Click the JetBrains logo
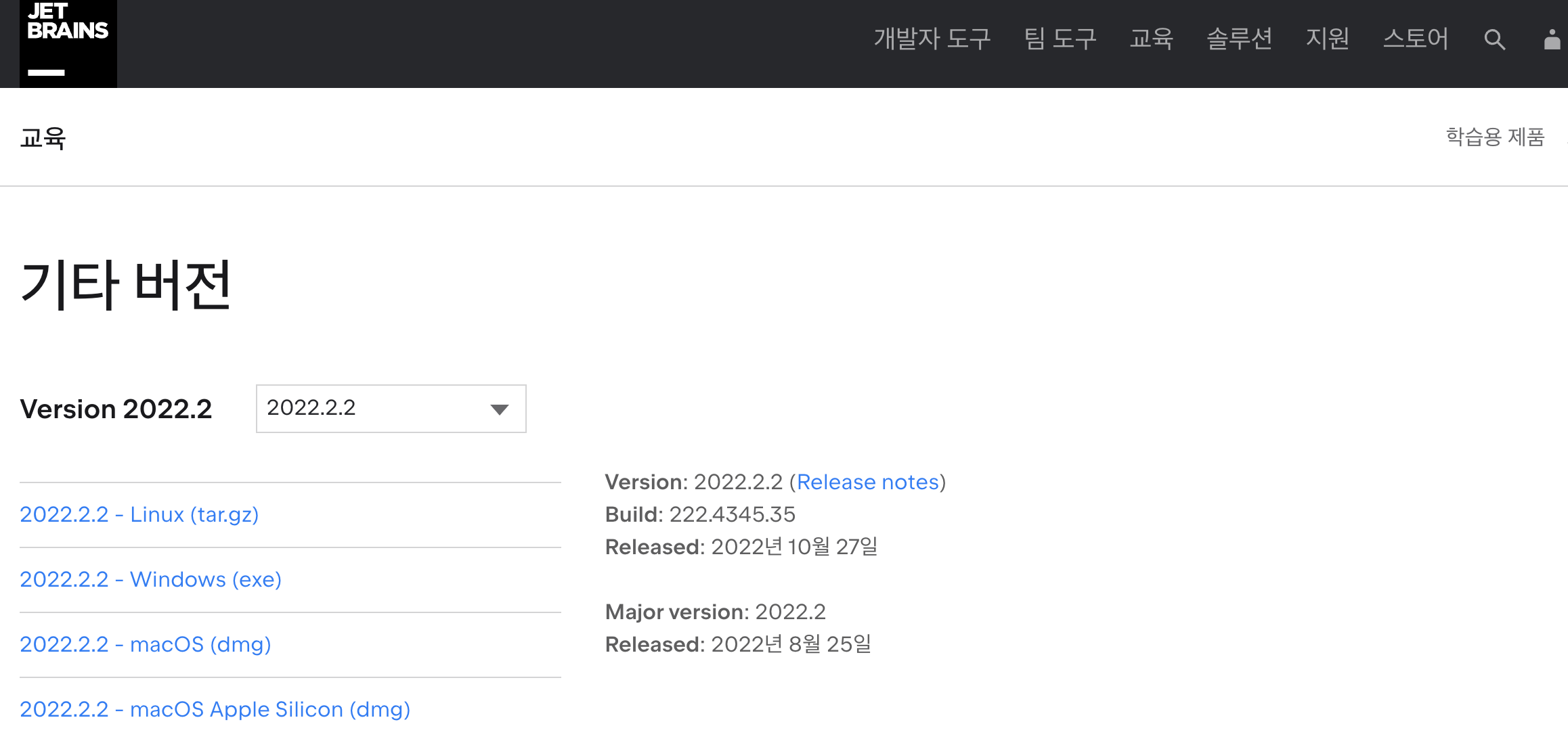 (x=68, y=42)
